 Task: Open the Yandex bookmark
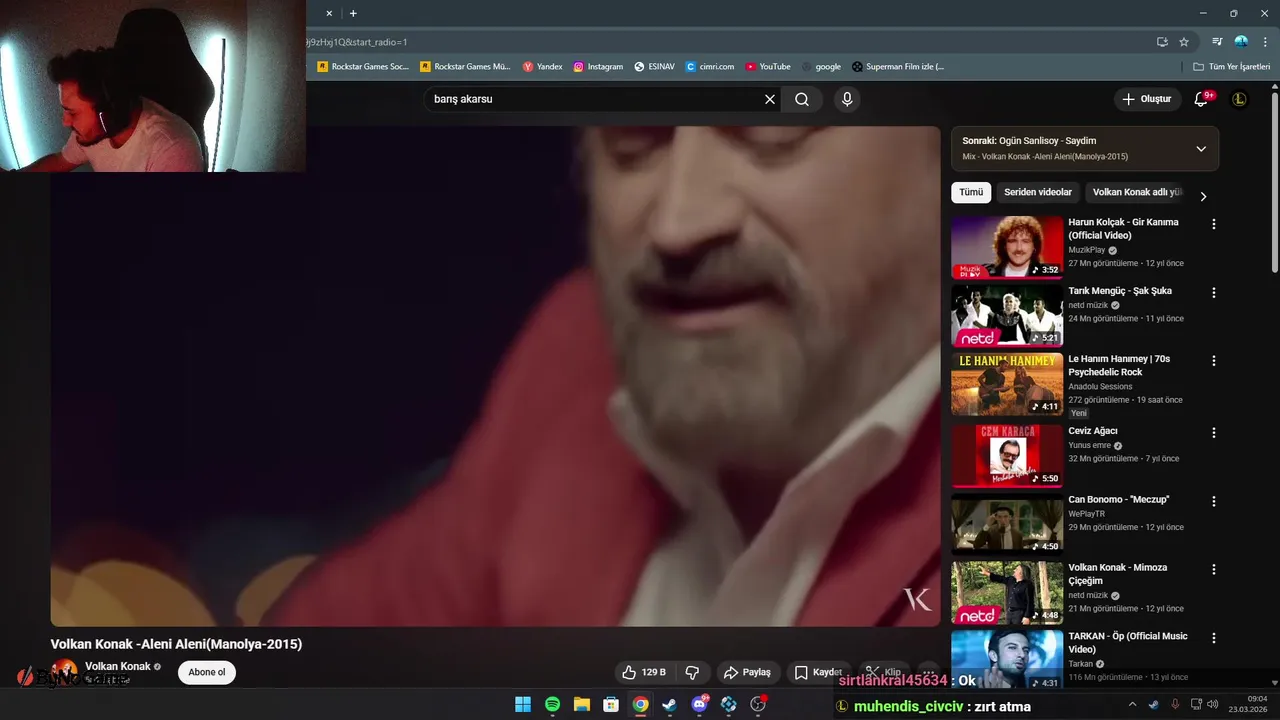coord(543,67)
